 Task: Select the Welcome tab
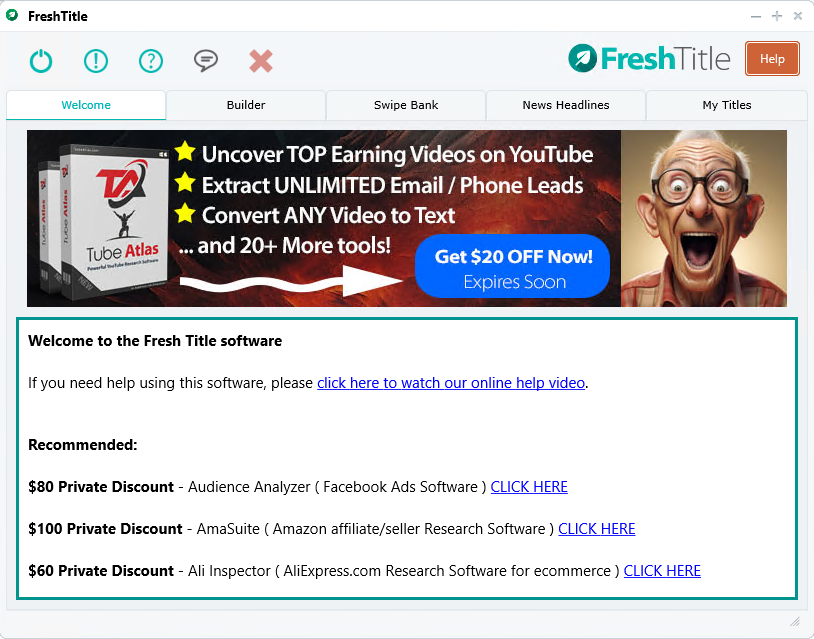pos(86,105)
